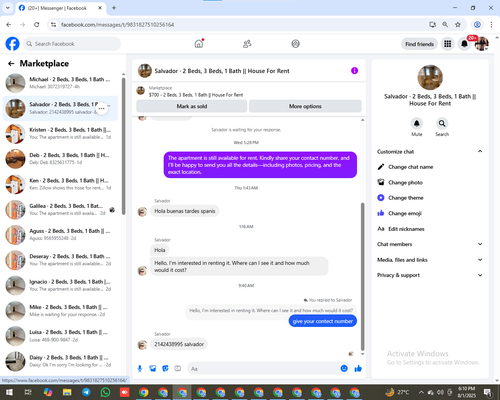
Task: Open Kristen's conversation
Action: coord(60,134)
